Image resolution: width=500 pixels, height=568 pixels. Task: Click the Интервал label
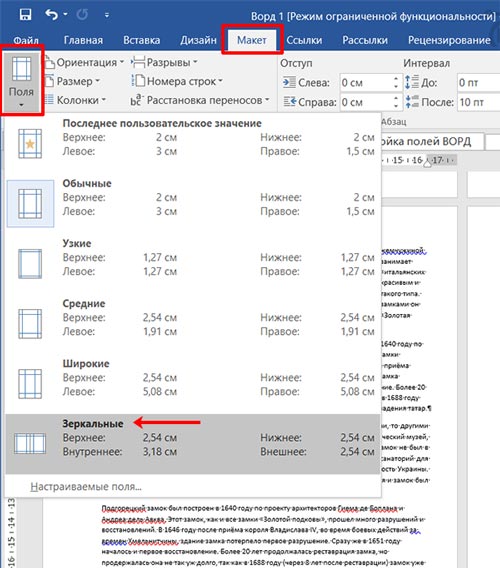pos(426,63)
